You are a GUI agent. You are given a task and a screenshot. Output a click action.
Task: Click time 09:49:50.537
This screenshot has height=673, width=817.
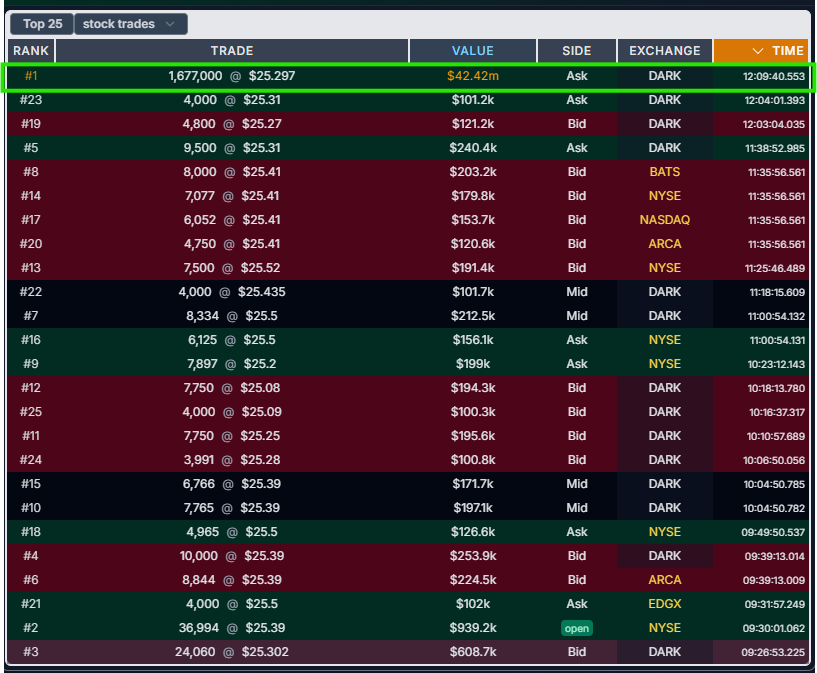pos(773,532)
